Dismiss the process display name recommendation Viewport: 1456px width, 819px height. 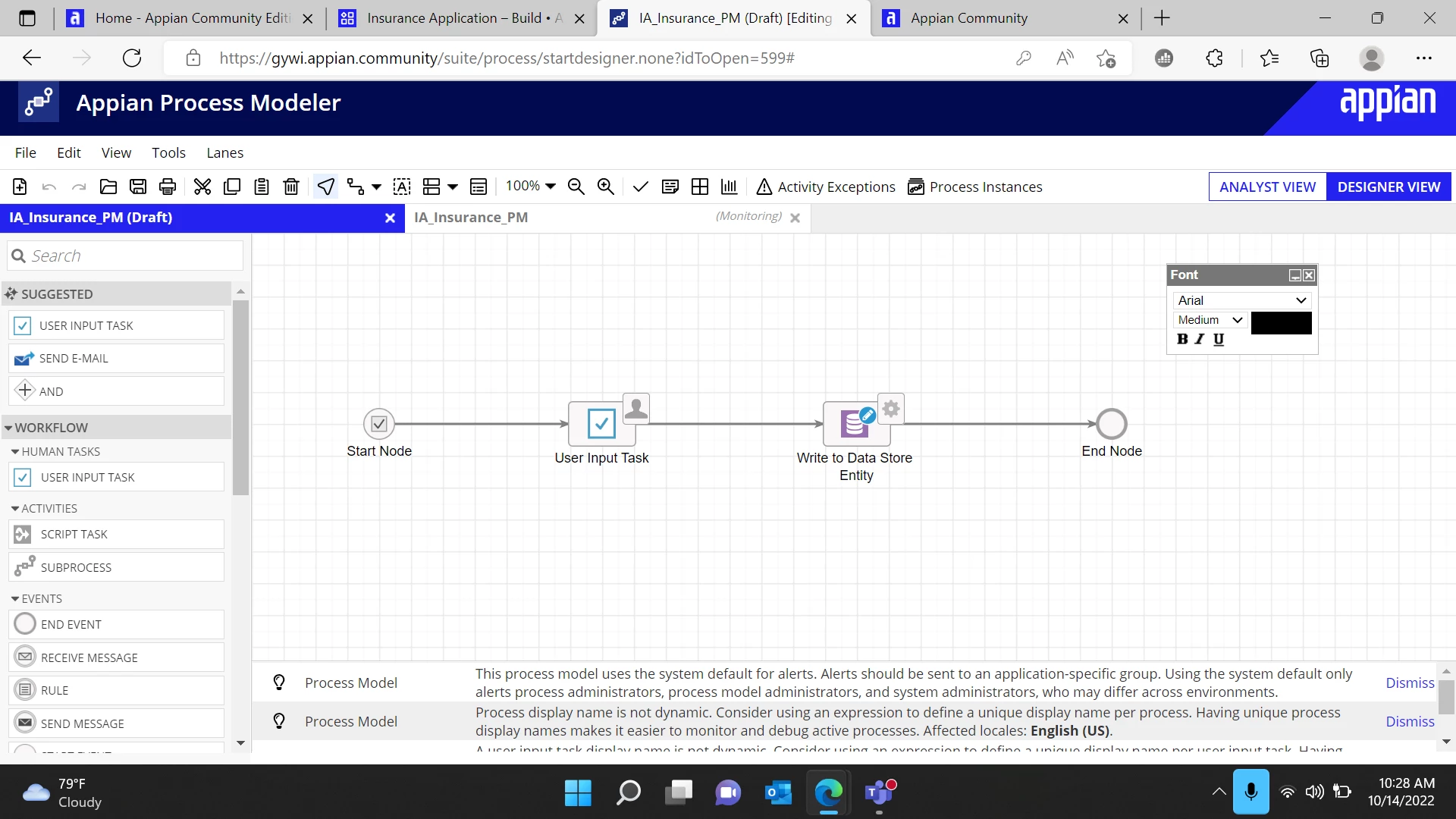(1410, 721)
